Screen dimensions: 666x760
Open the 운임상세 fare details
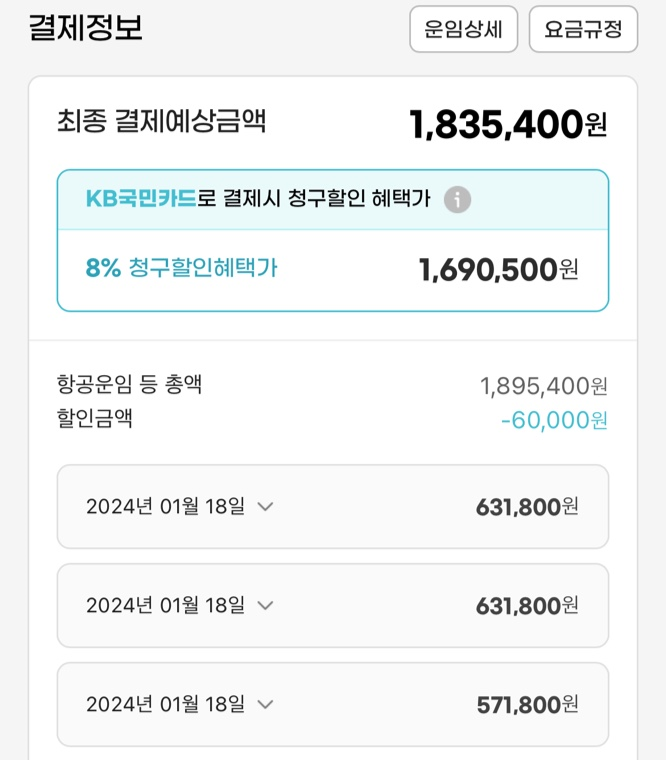(463, 29)
